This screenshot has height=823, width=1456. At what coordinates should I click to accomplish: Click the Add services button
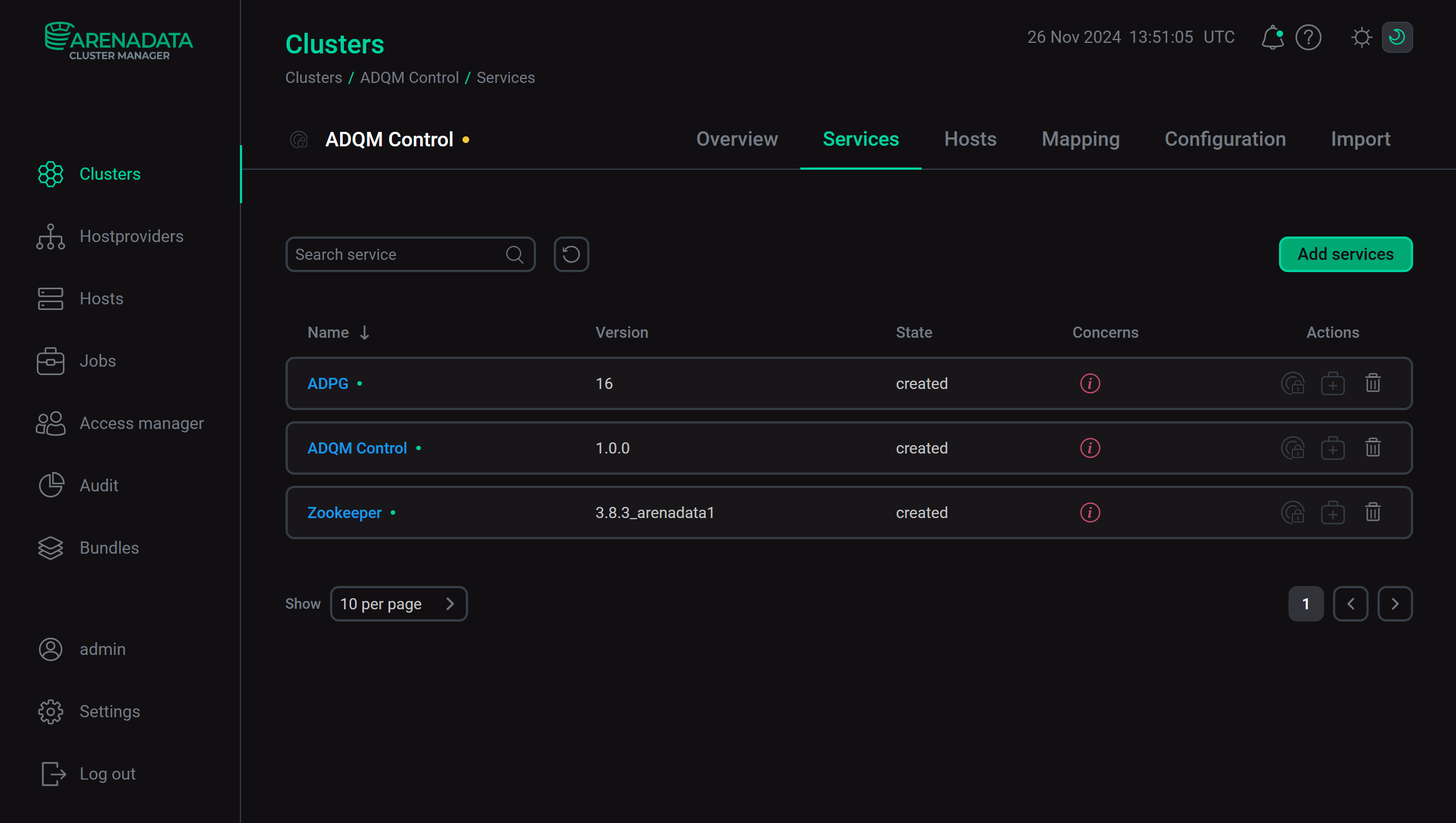(1346, 254)
